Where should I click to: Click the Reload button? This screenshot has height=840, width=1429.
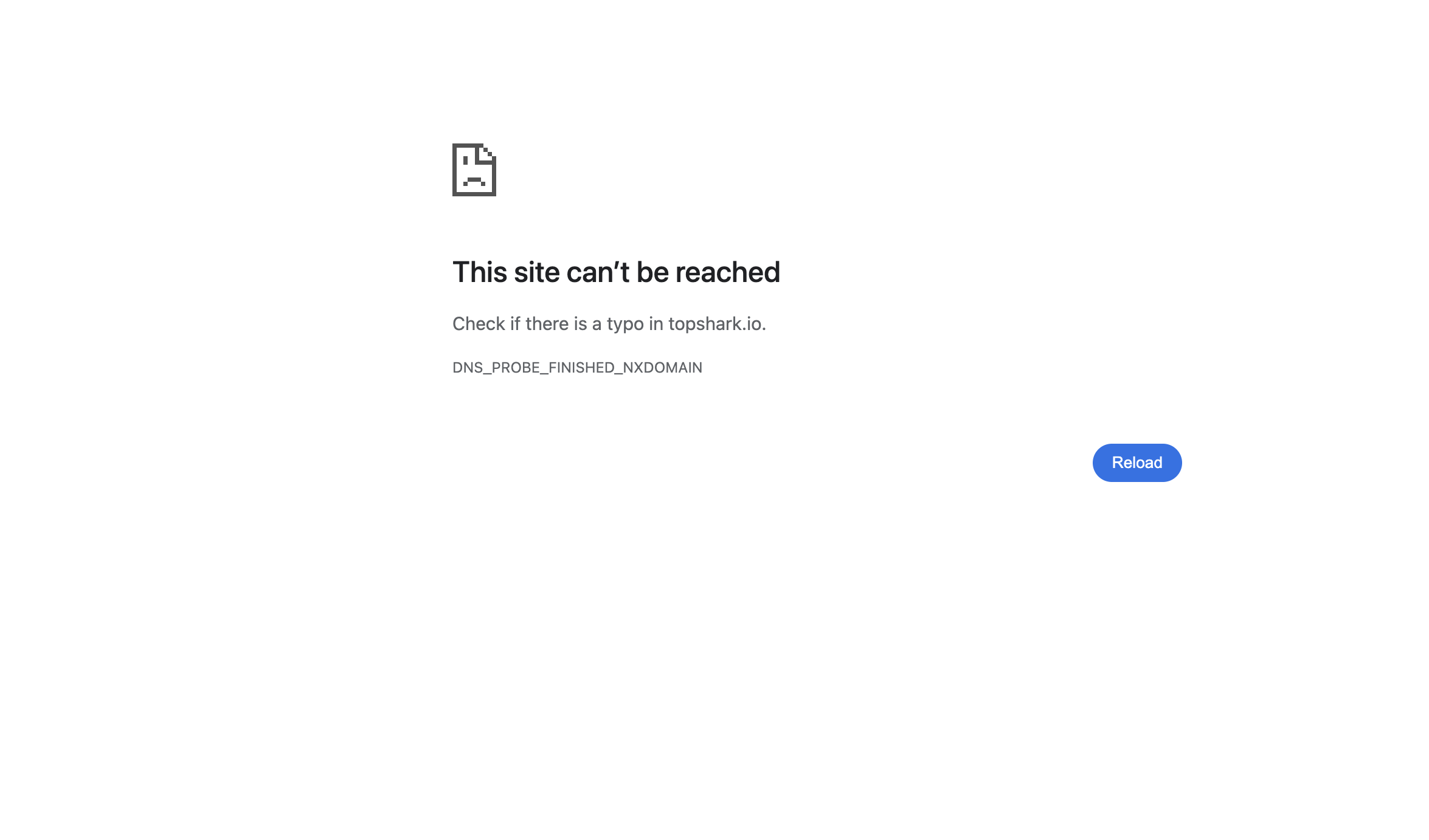[1137, 463]
